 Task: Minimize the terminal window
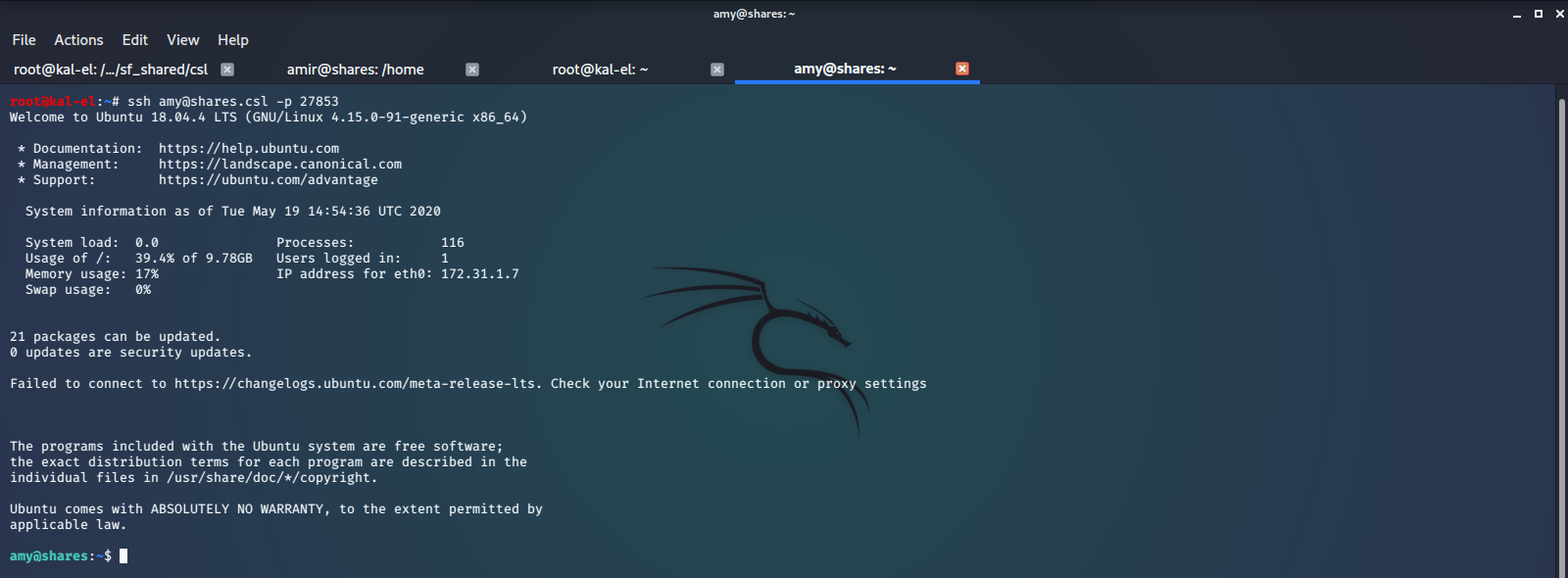[x=1517, y=14]
